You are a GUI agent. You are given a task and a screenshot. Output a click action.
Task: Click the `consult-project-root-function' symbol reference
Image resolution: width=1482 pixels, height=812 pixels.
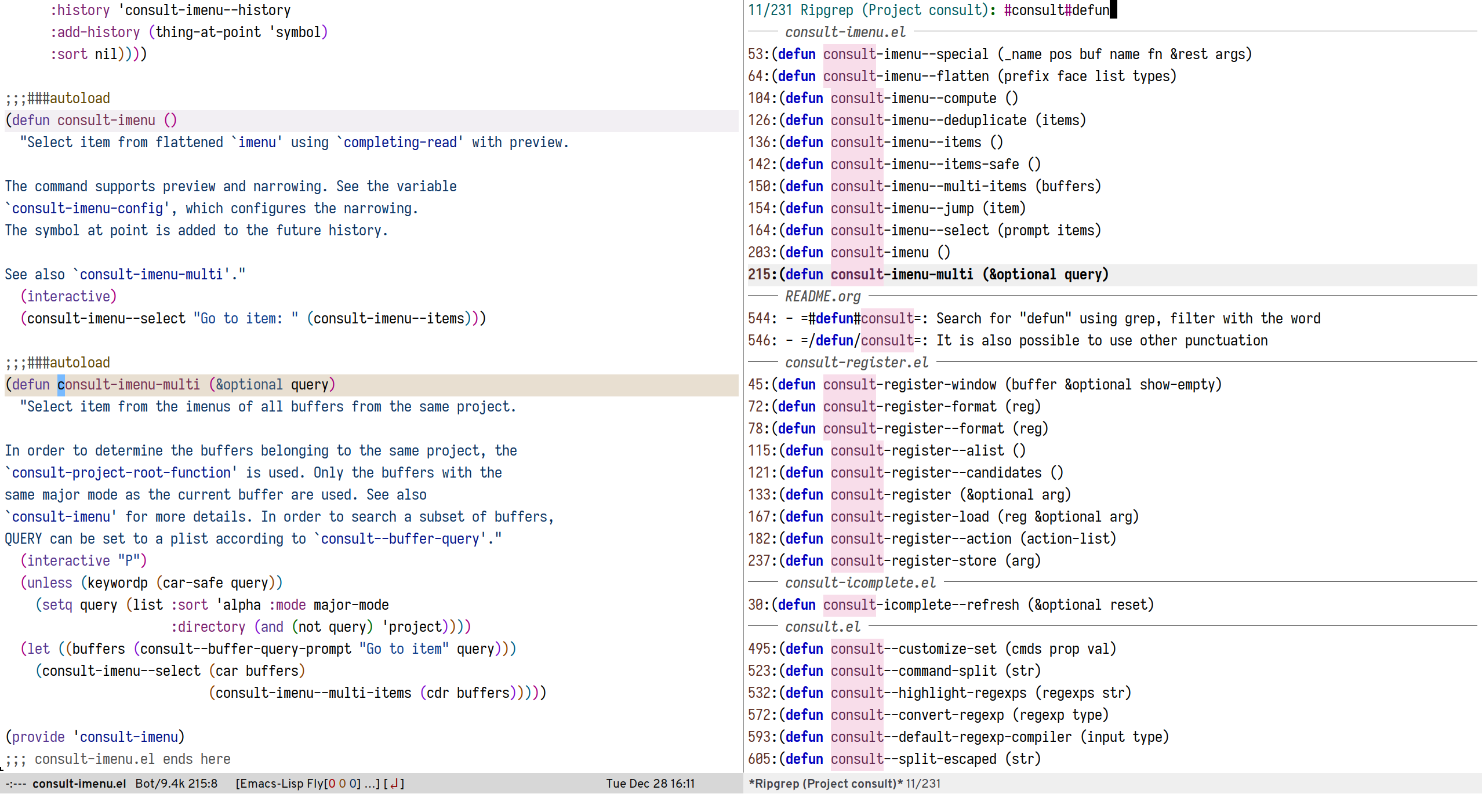point(121,472)
